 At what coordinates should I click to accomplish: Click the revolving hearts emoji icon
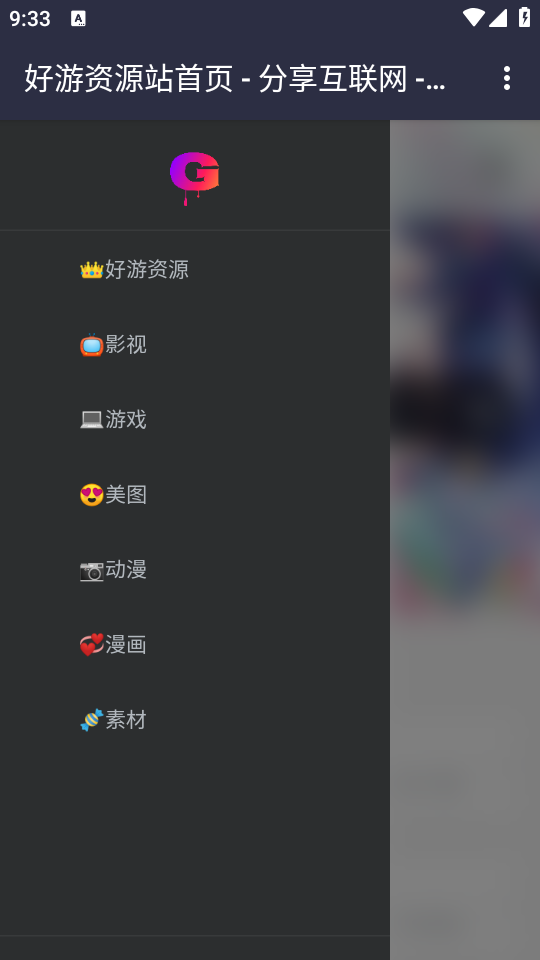(91, 645)
